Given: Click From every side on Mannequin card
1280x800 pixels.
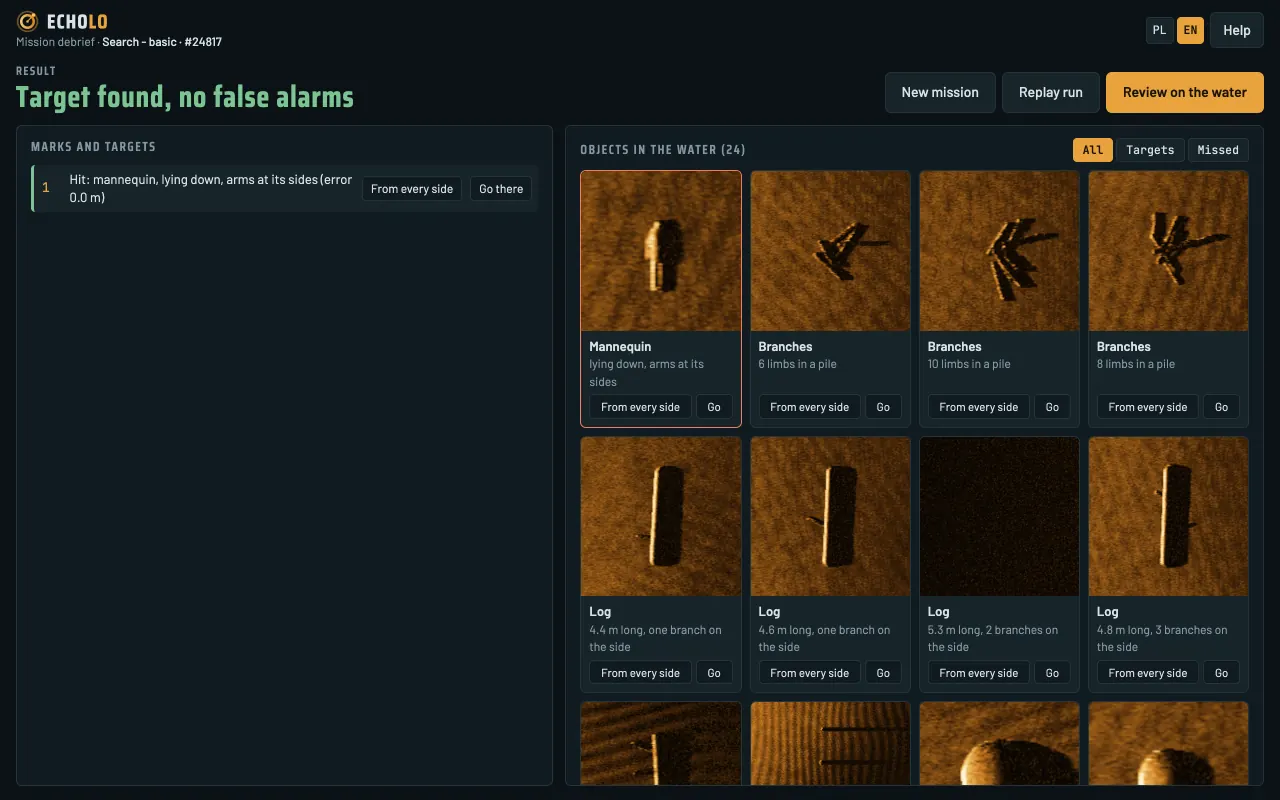Looking at the screenshot, I should 640,407.
